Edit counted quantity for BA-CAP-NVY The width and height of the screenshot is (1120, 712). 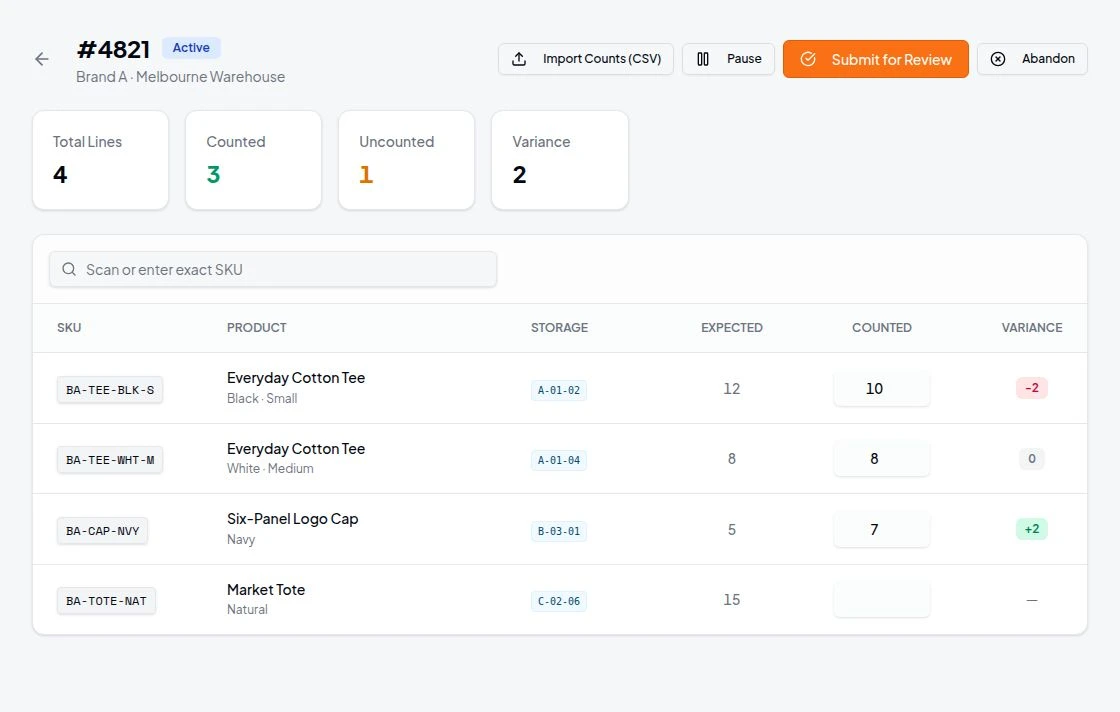tap(881, 529)
